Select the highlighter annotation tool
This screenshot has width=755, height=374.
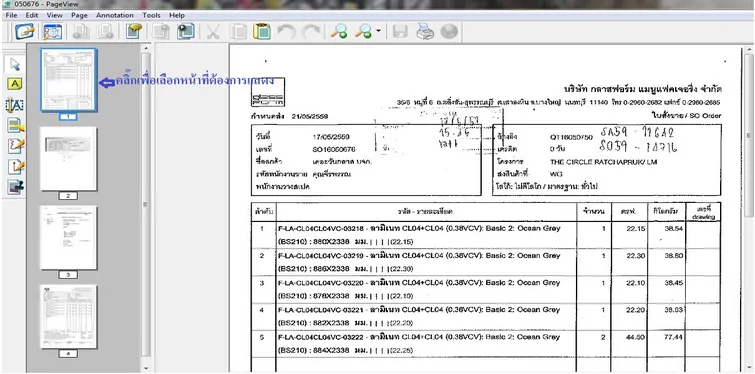pyautogui.click(x=15, y=126)
